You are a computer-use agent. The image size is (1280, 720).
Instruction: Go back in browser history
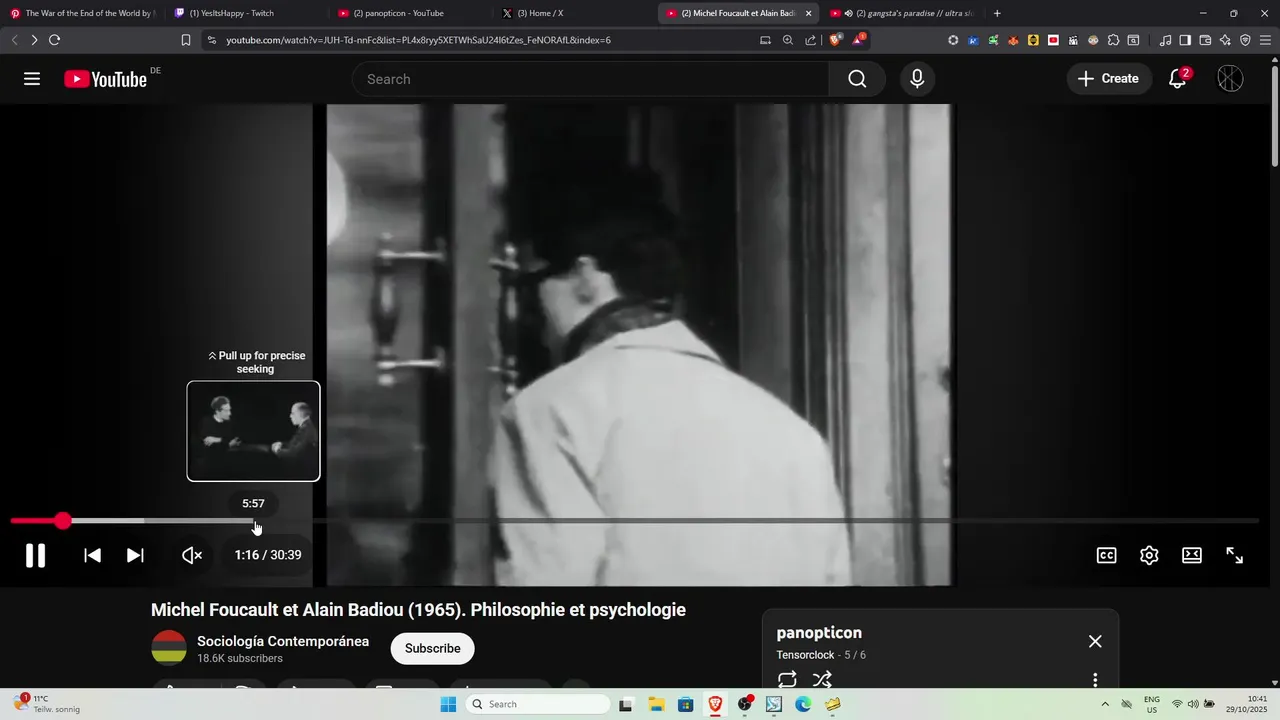point(14,40)
